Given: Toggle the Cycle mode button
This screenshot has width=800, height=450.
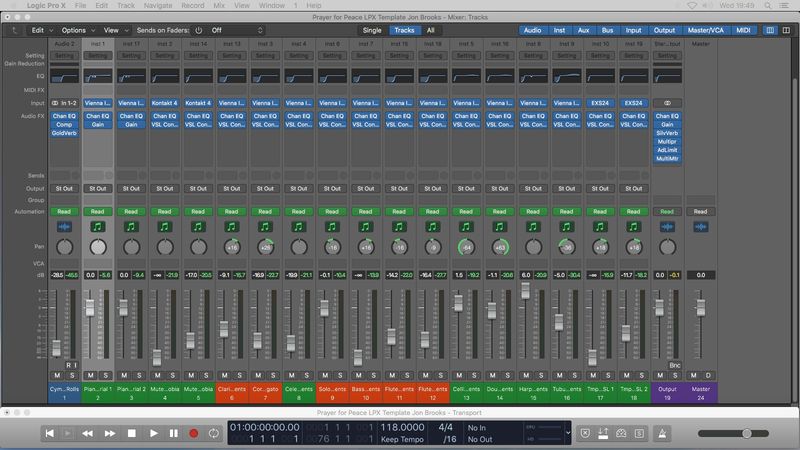Looking at the screenshot, I should click(214, 433).
